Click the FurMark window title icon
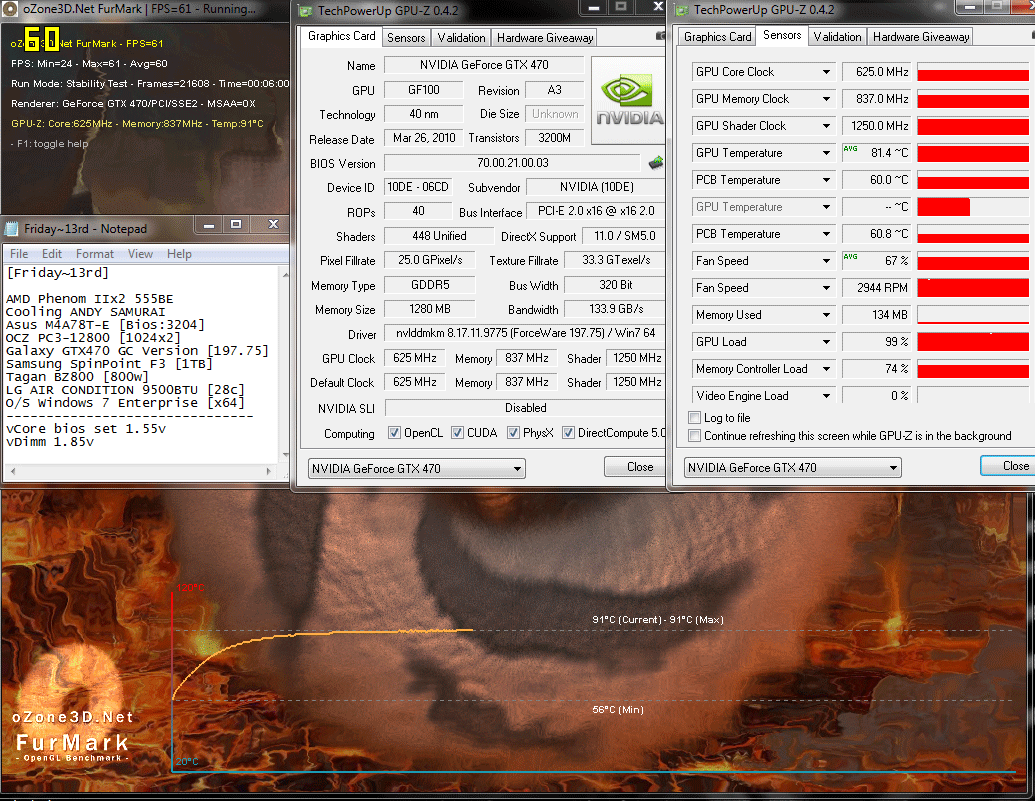 coord(9,9)
